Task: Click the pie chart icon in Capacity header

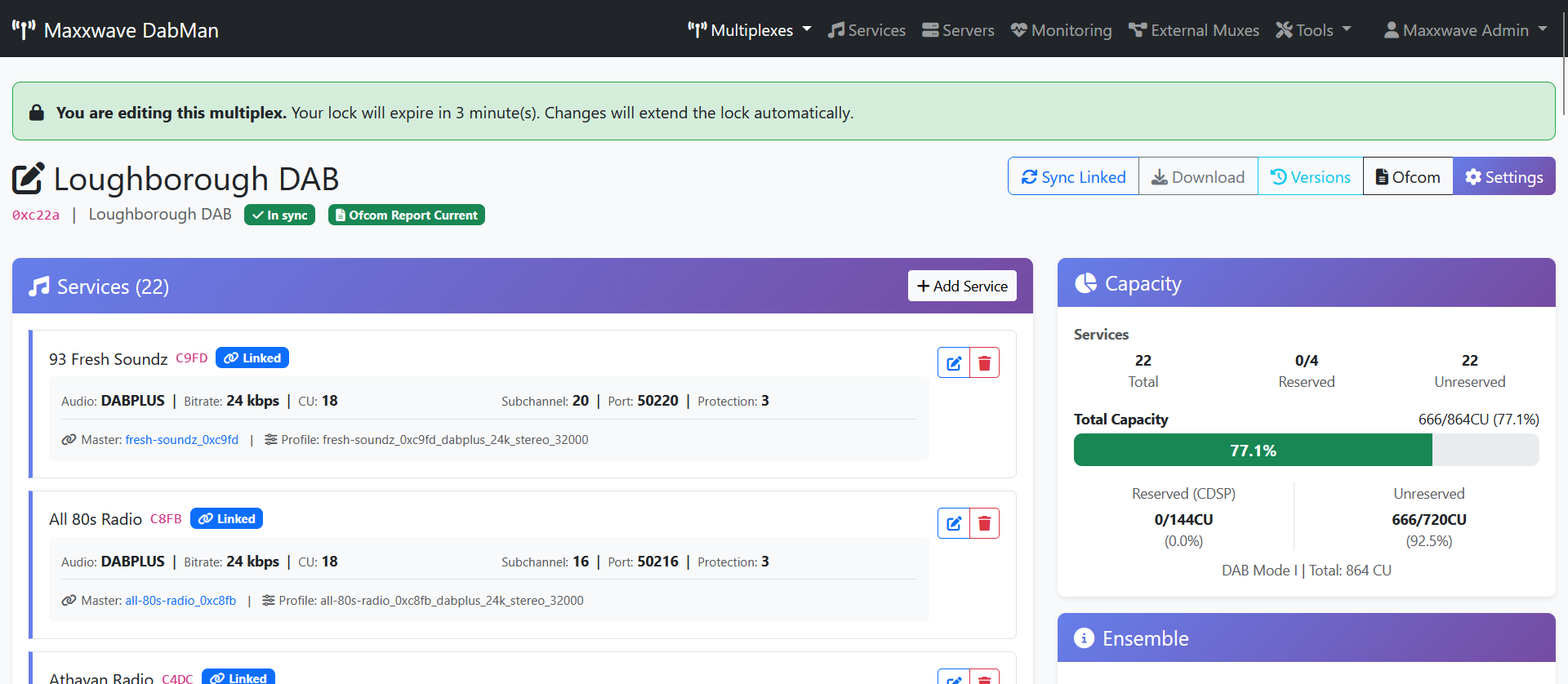Action: pyautogui.click(x=1085, y=283)
